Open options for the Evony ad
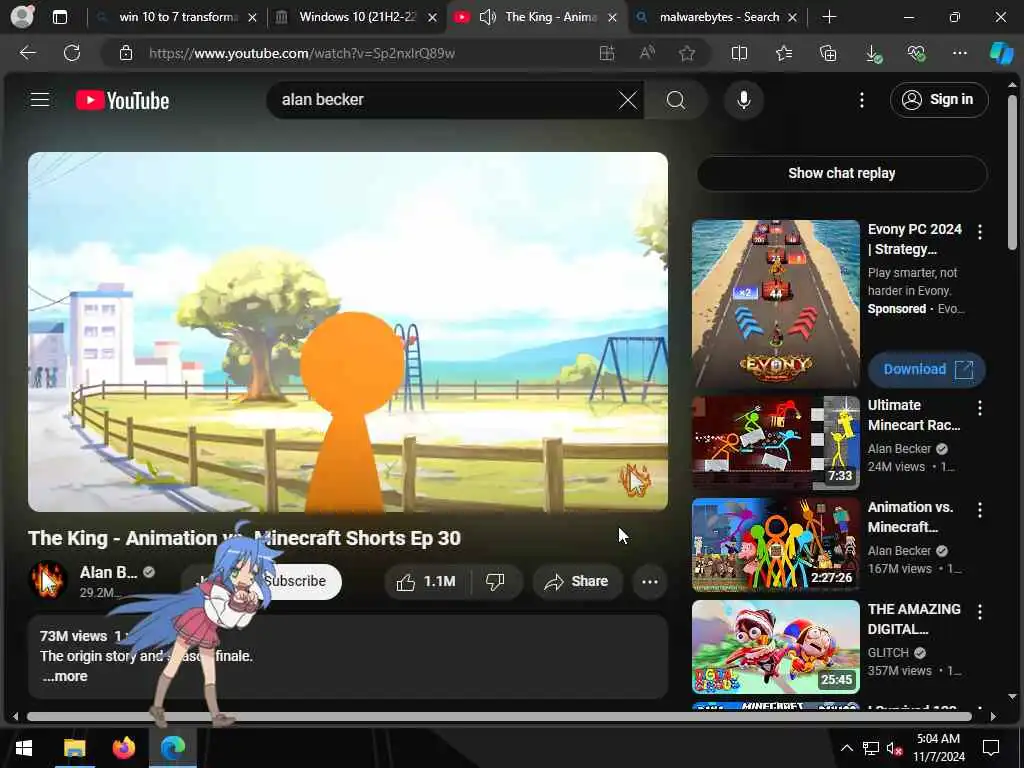This screenshot has height=768, width=1024. point(980,231)
